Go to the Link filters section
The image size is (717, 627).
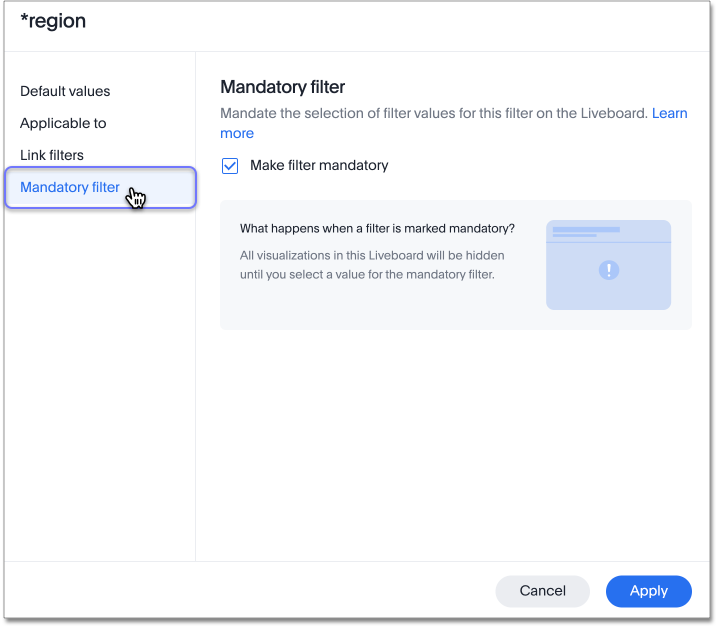coord(52,155)
